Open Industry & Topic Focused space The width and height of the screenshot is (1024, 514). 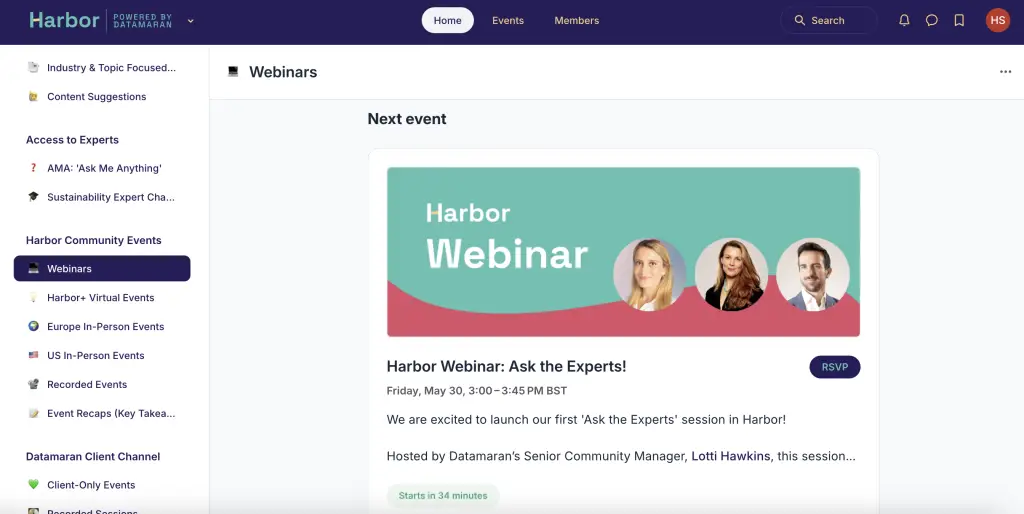[x=102, y=67]
